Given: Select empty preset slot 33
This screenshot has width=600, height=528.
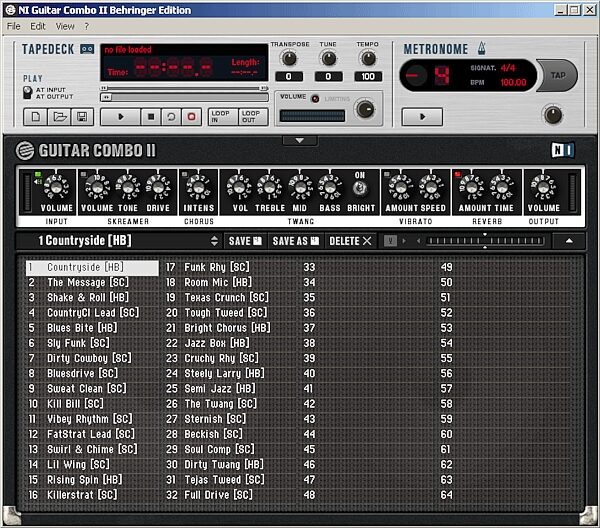Looking at the screenshot, I should click(x=367, y=267).
